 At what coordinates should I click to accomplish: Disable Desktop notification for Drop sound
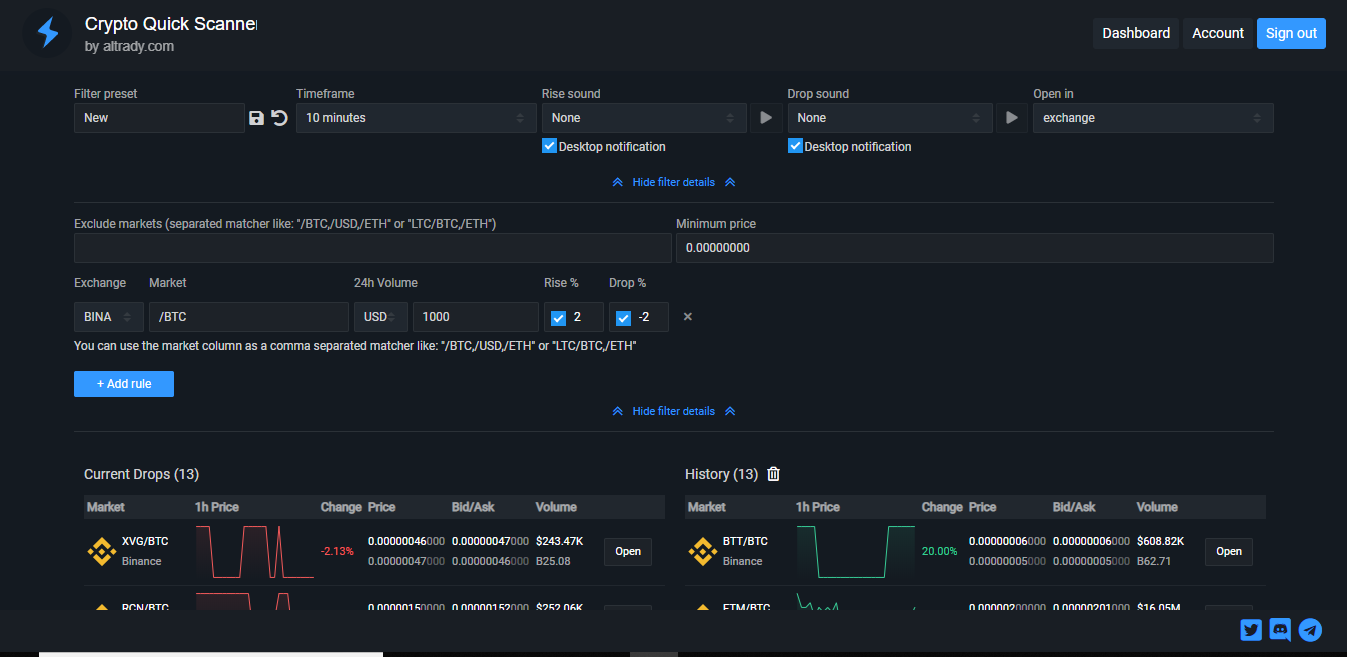coord(795,145)
